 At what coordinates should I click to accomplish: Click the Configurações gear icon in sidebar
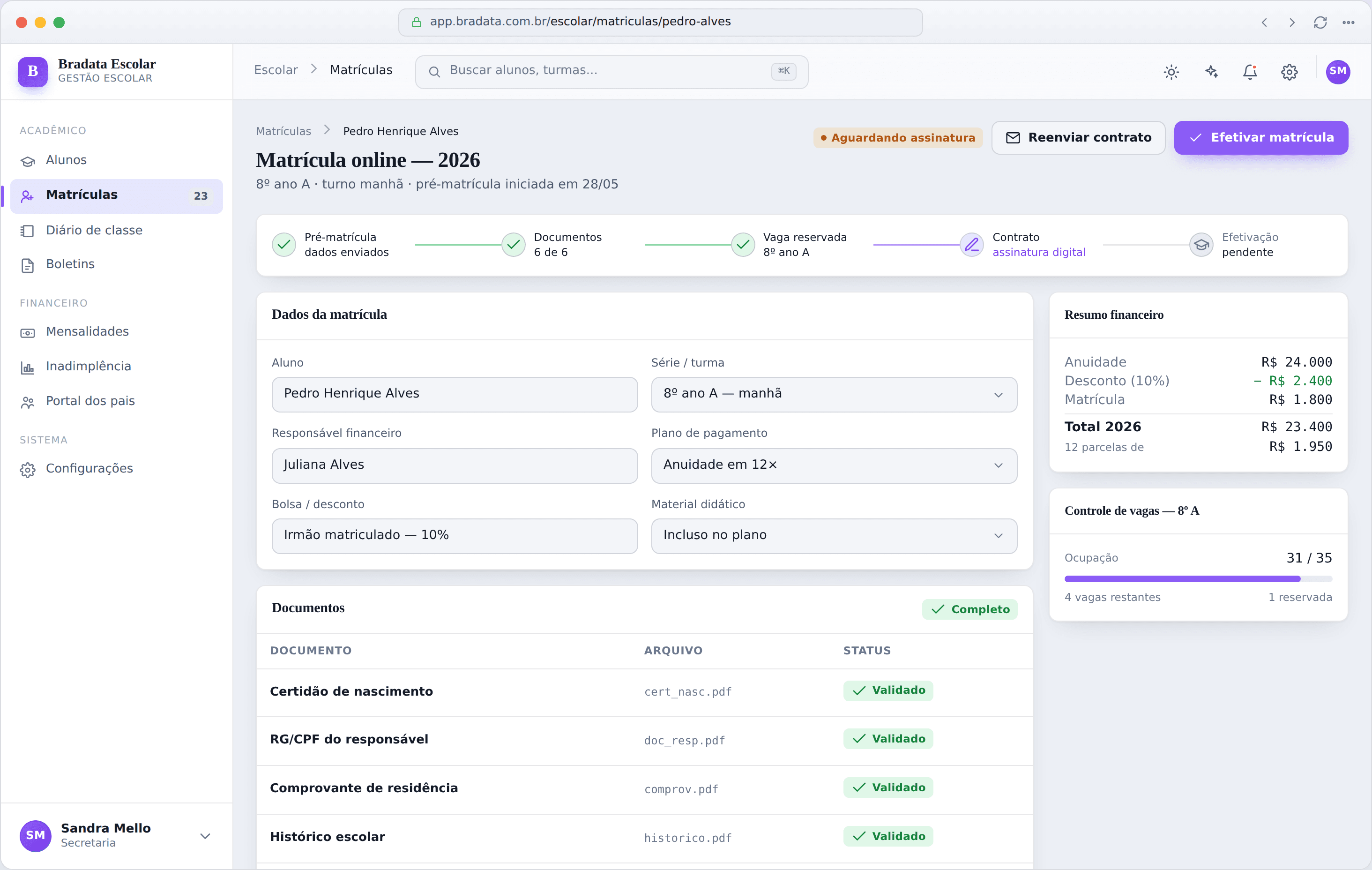[27, 470]
